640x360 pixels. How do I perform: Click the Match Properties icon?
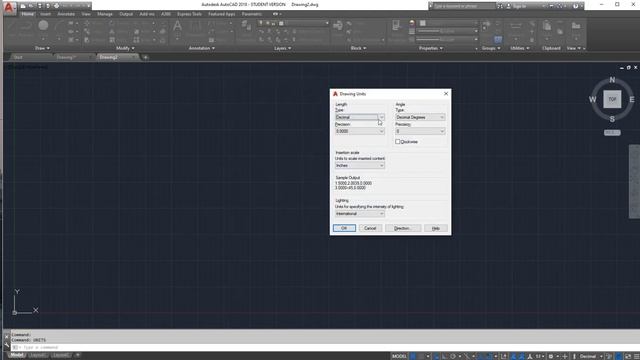tap(396, 26)
